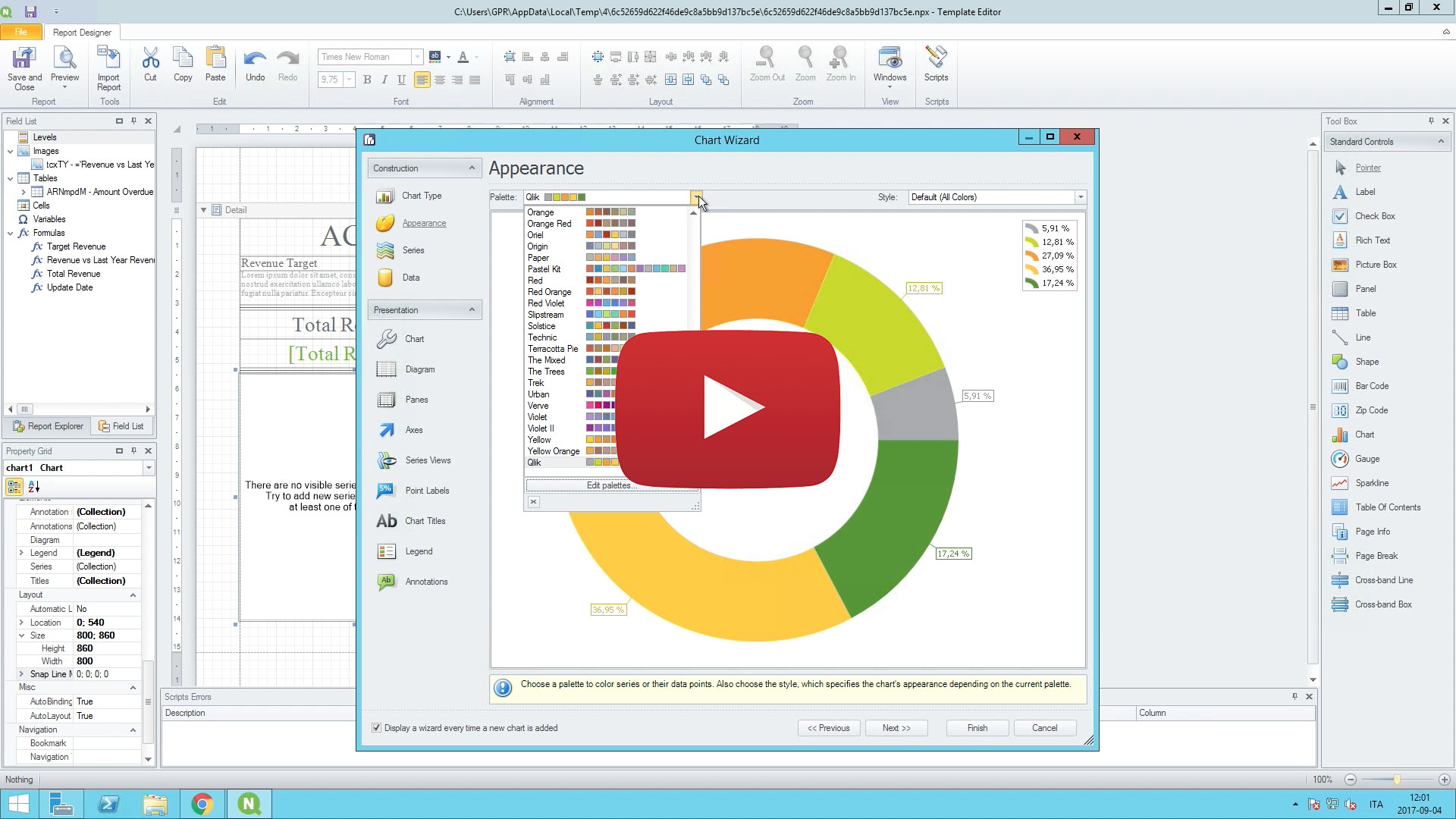
Task: Open the font name dropdown
Action: click(416, 57)
